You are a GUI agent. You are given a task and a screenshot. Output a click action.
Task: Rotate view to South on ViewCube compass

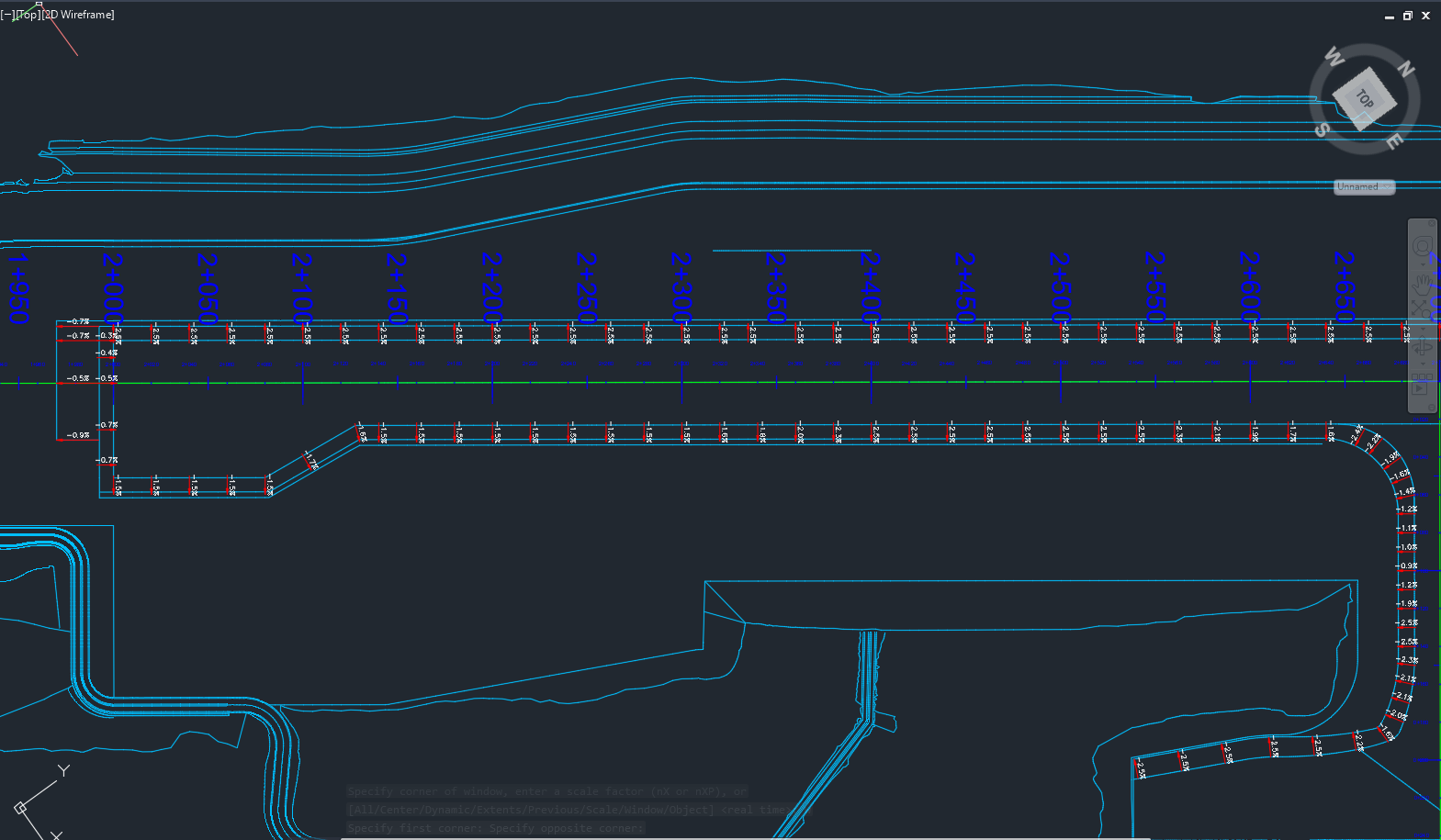pos(1322,129)
